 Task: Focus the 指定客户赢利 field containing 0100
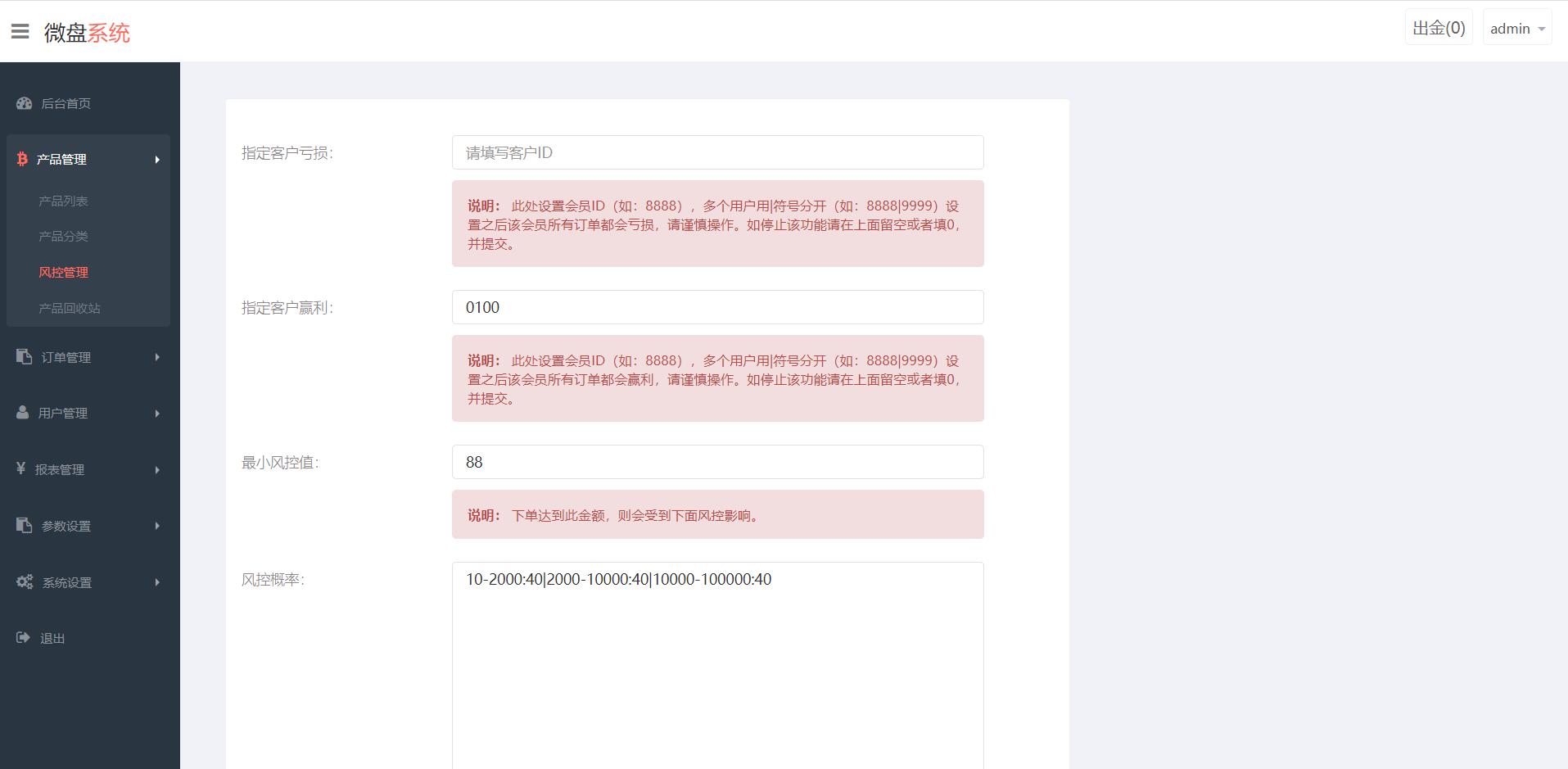[718, 307]
